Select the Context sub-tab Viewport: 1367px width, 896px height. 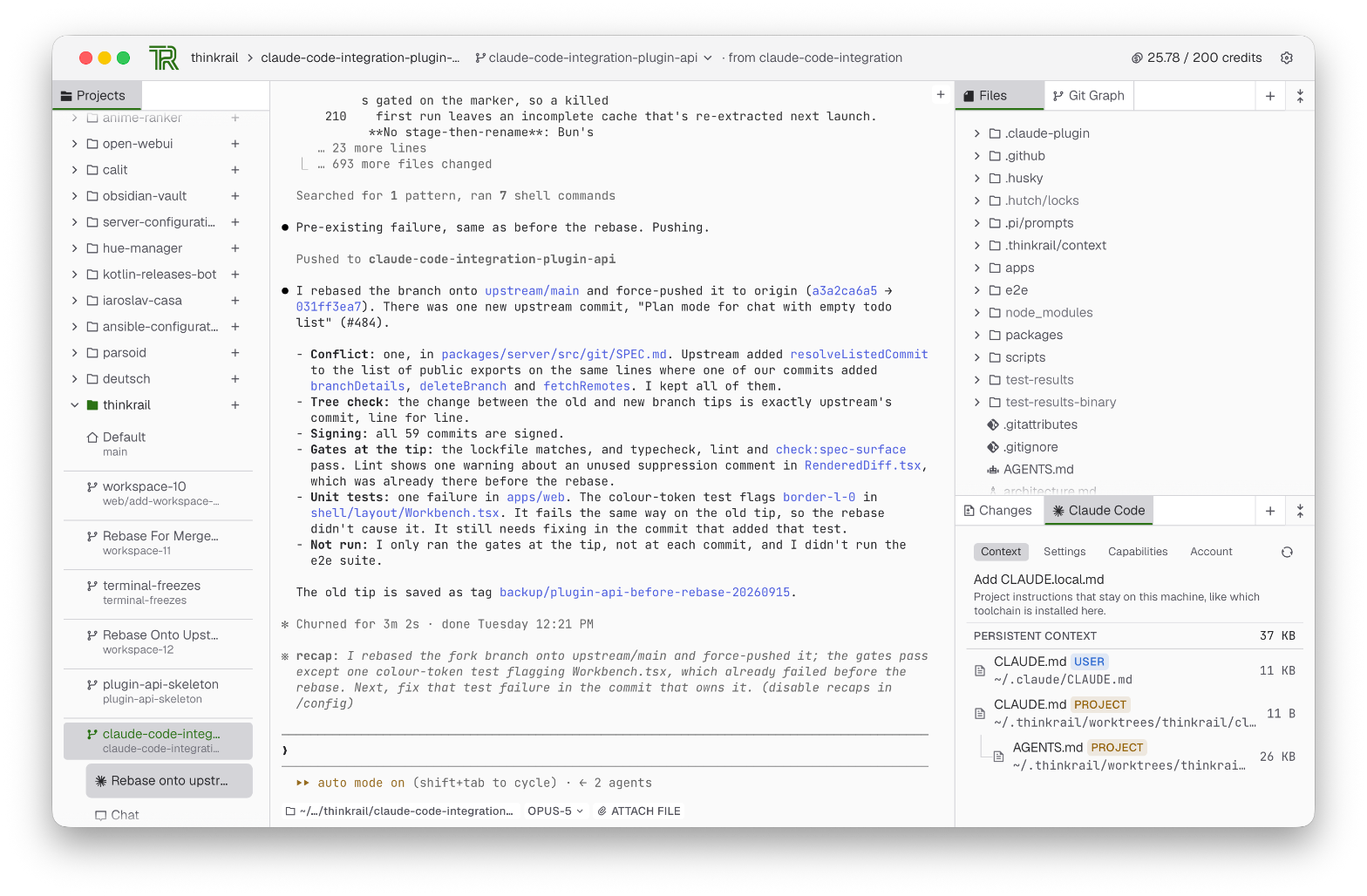tap(1001, 552)
